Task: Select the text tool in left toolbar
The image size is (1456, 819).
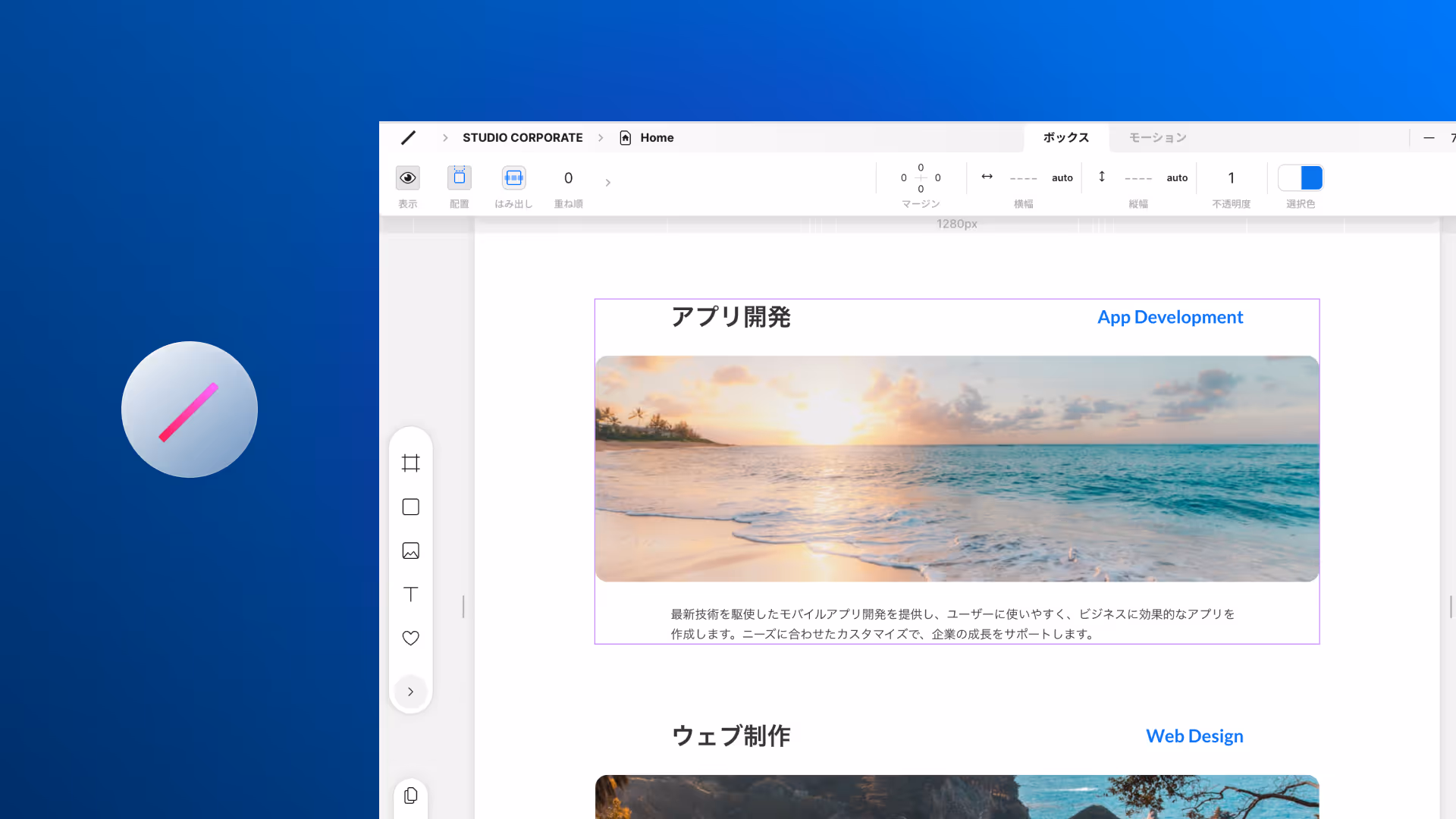Action: click(x=410, y=595)
